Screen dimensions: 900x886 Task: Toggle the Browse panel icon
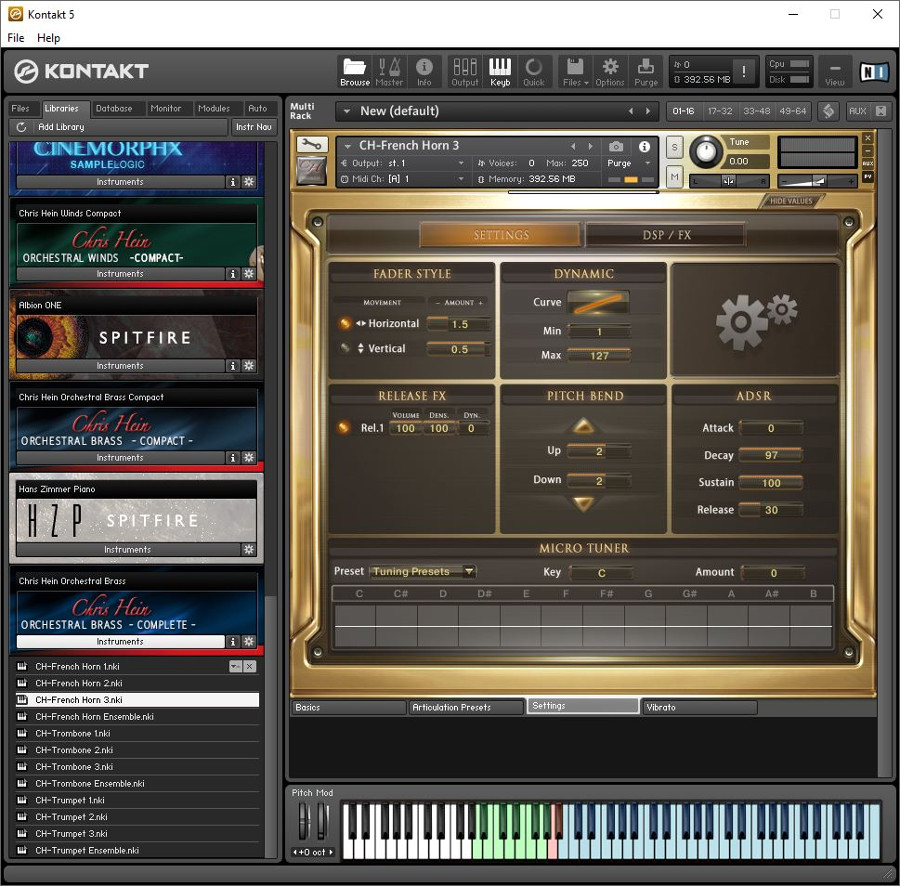[x=355, y=72]
